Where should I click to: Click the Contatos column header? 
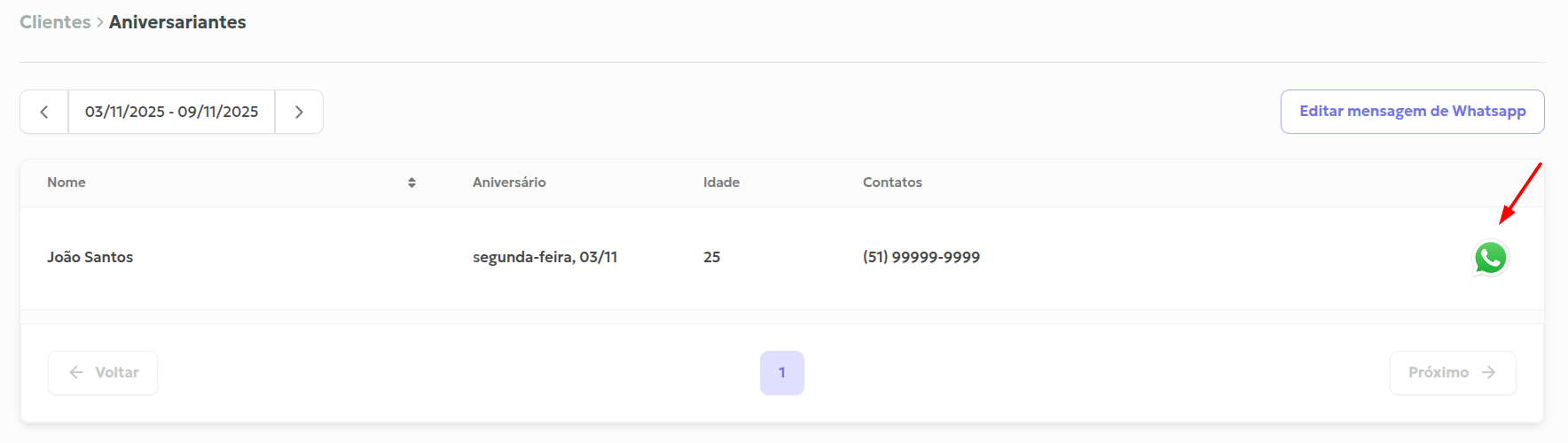click(892, 183)
